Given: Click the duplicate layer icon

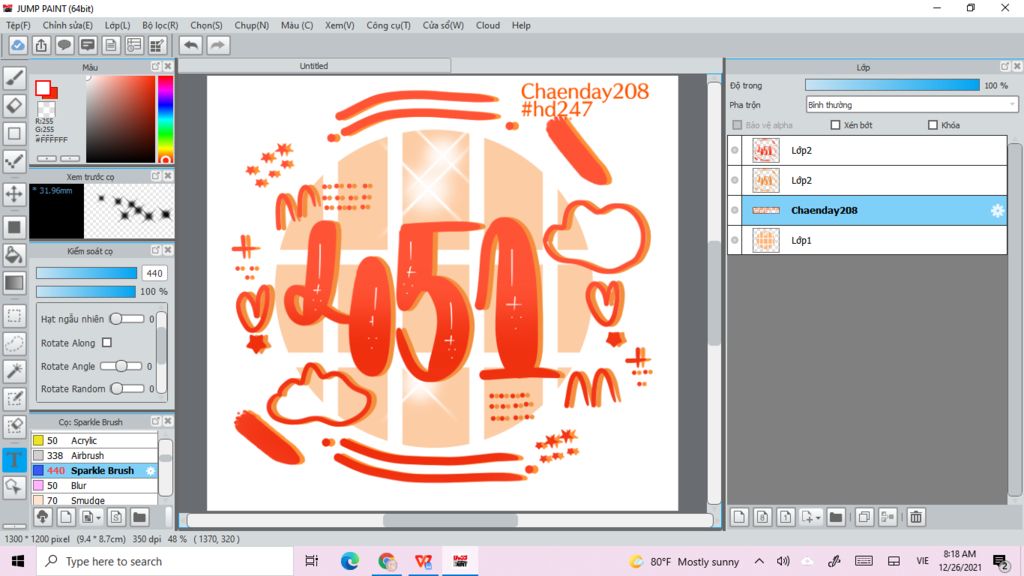Looking at the screenshot, I should tap(864, 517).
